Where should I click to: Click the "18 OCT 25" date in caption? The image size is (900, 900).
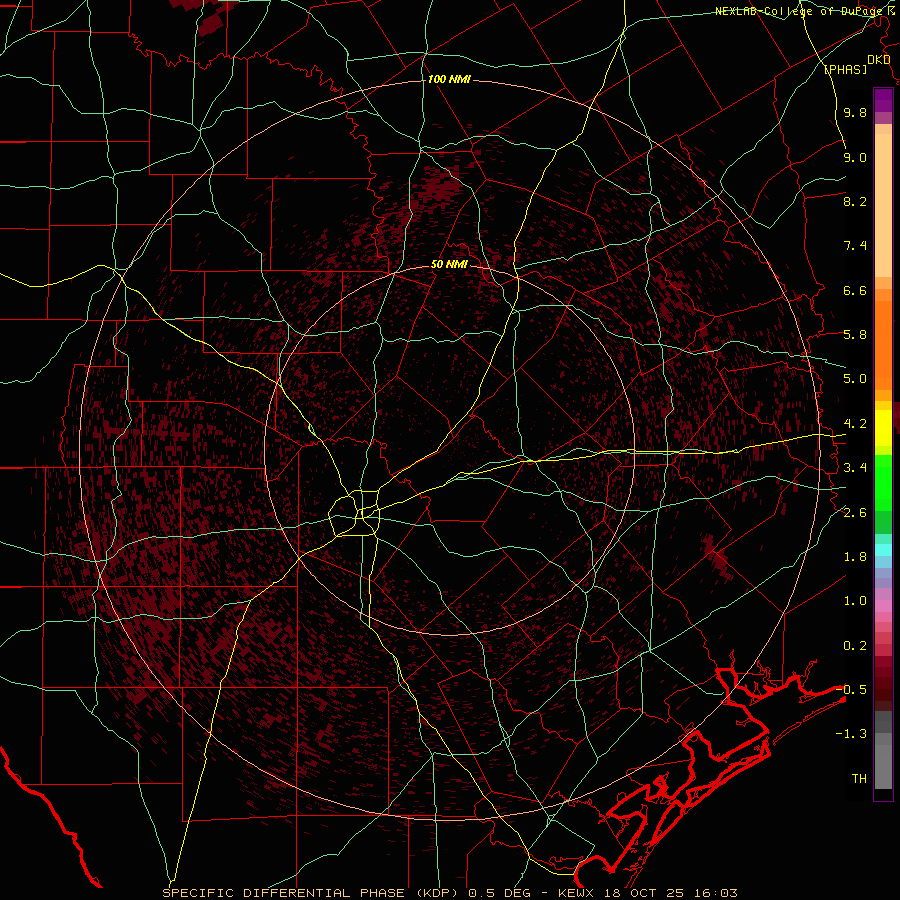(x=643, y=893)
